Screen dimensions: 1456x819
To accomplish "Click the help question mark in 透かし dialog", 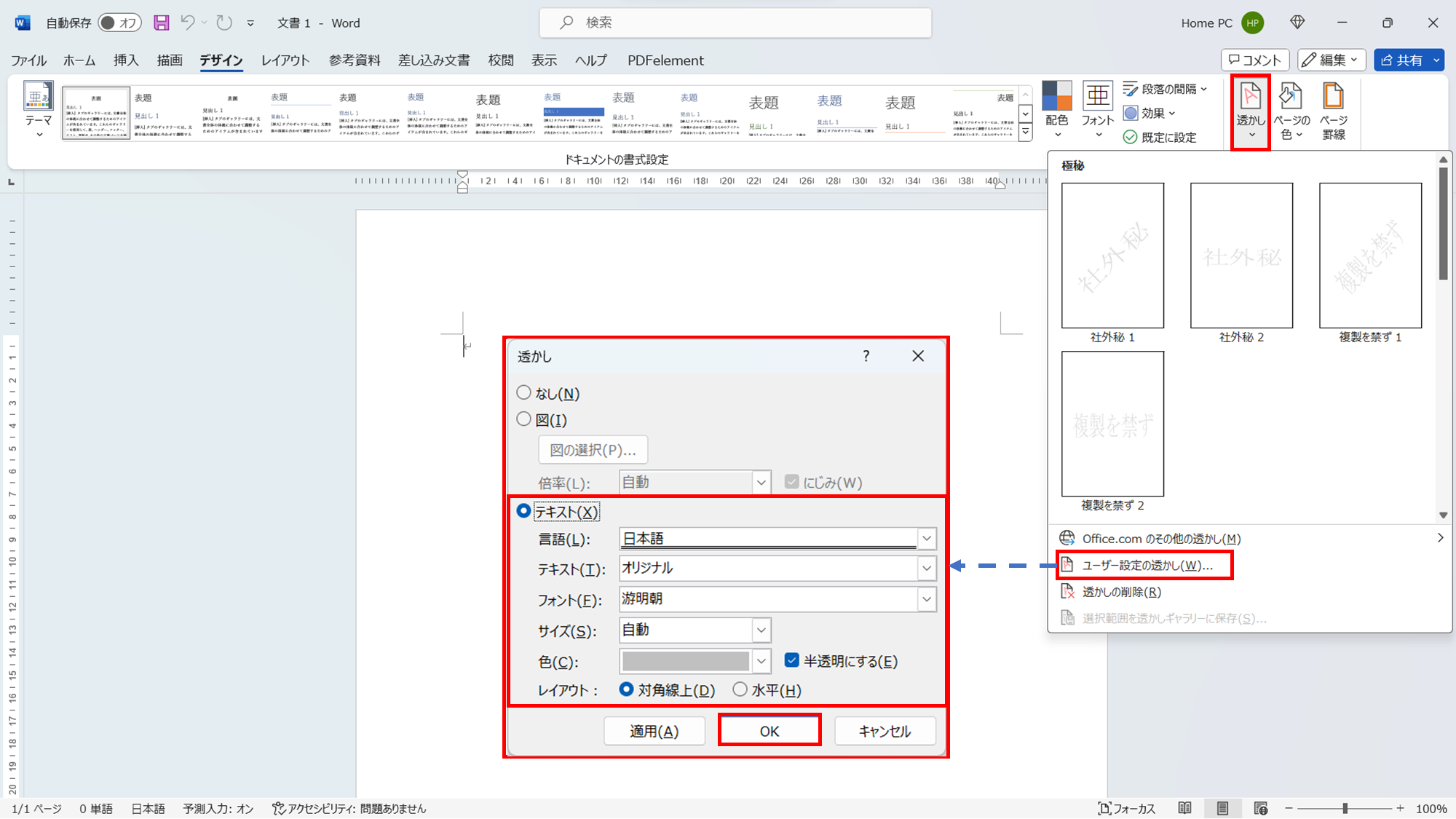I will 866,356.
